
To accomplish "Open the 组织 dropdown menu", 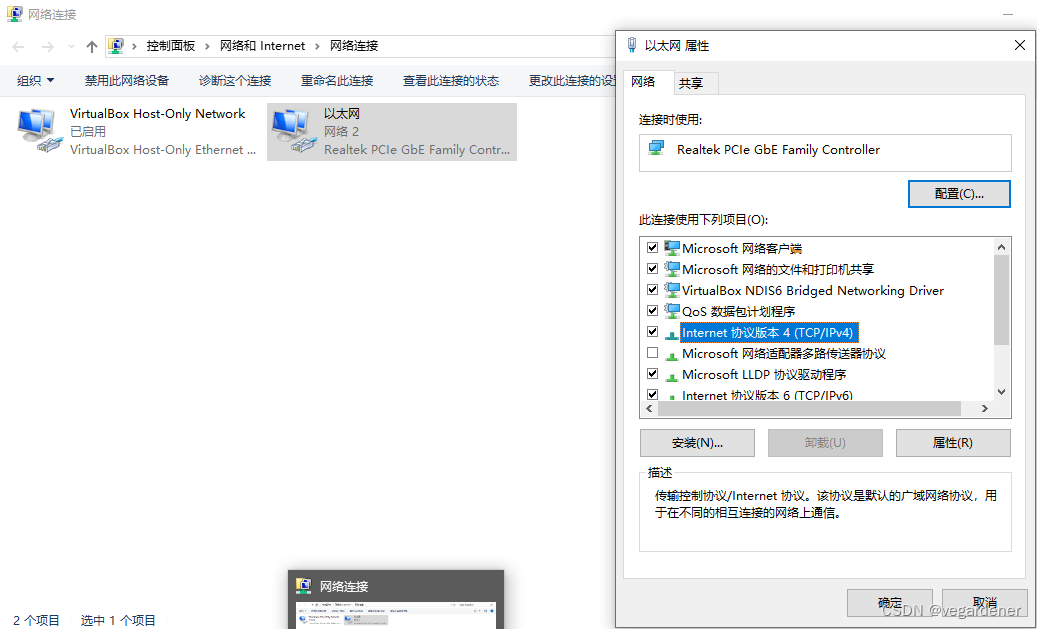I will [35, 81].
